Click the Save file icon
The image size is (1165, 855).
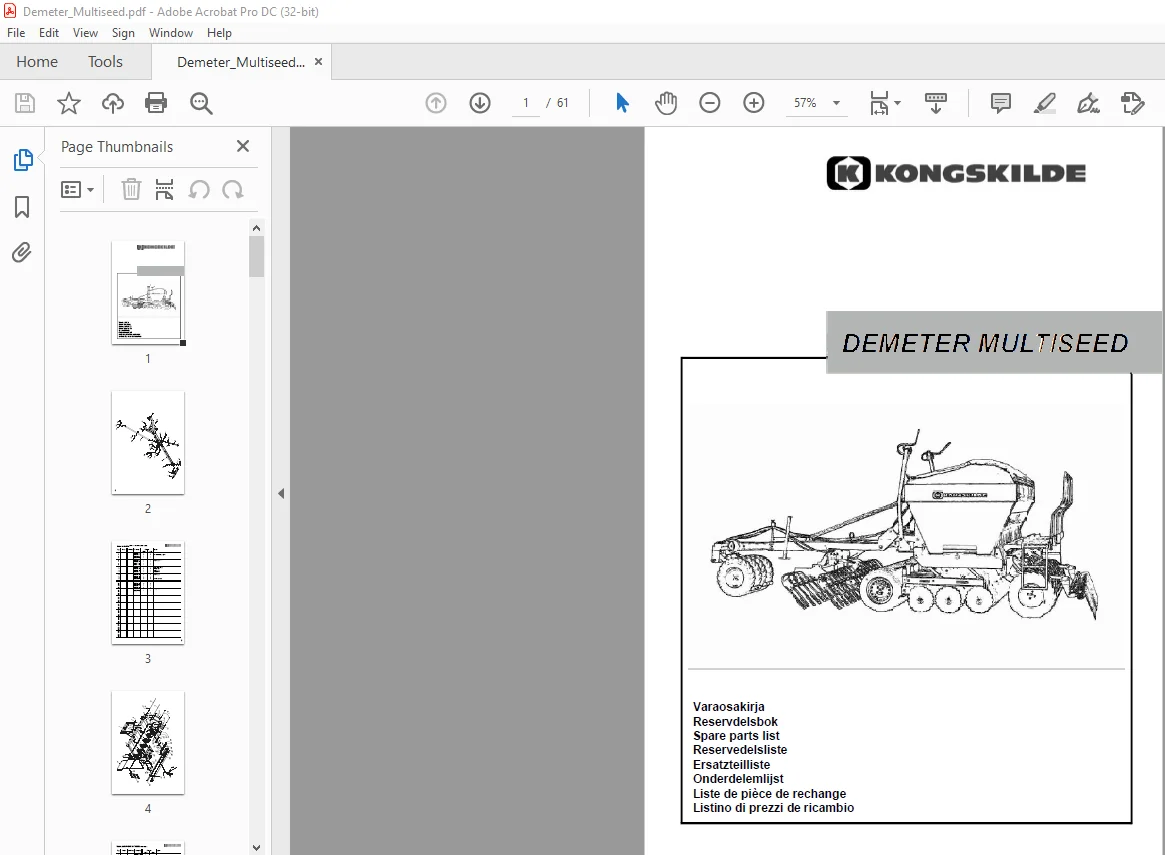pyautogui.click(x=25, y=103)
